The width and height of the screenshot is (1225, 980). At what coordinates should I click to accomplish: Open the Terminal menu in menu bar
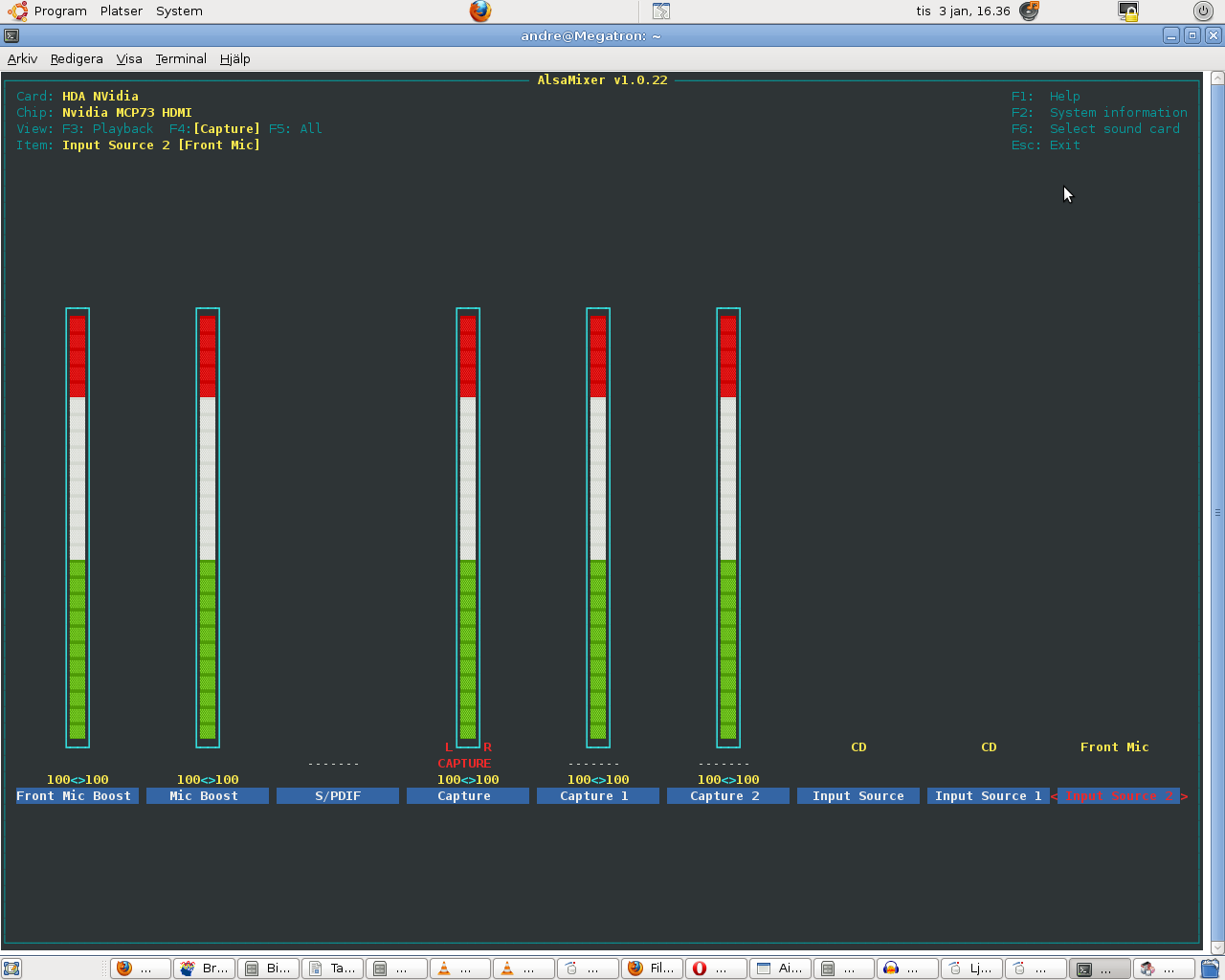[181, 58]
